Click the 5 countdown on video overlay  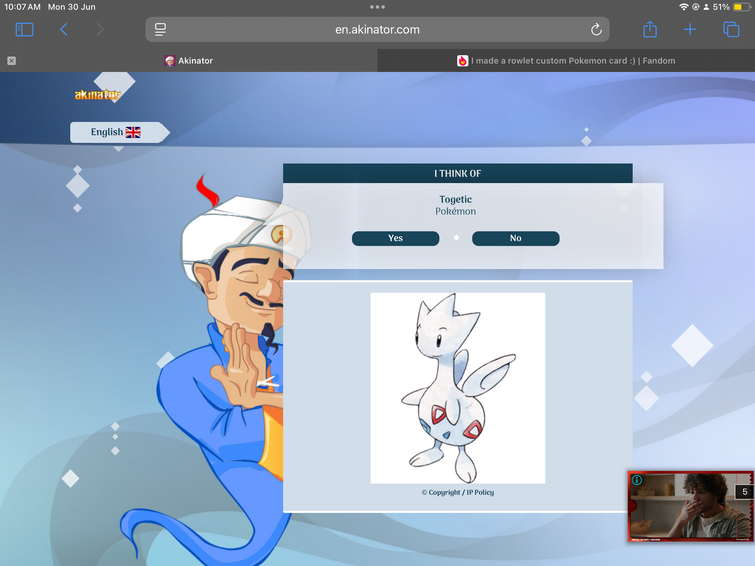tap(744, 492)
